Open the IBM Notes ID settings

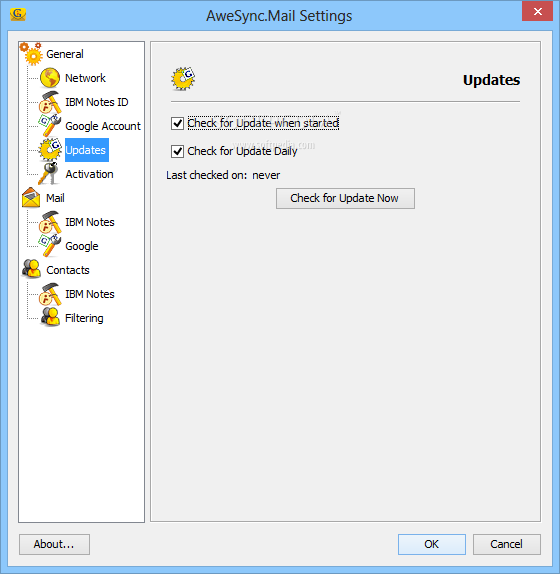[97, 102]
